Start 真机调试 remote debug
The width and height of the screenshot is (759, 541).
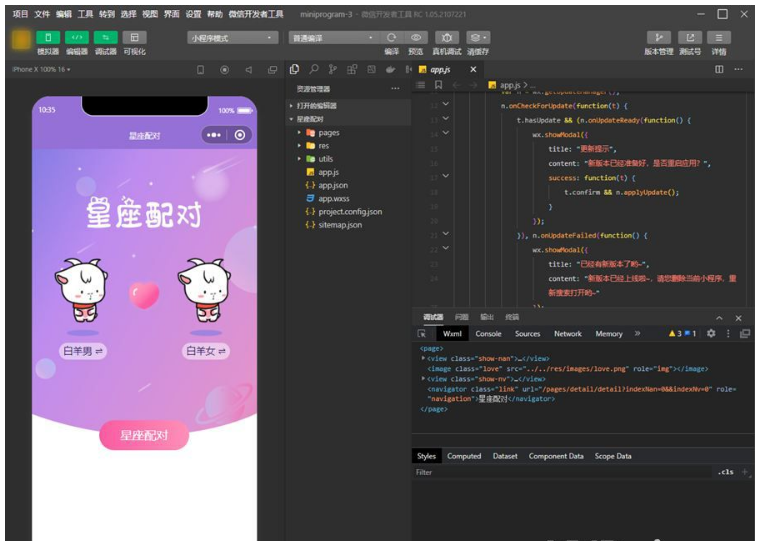[447, 38]
